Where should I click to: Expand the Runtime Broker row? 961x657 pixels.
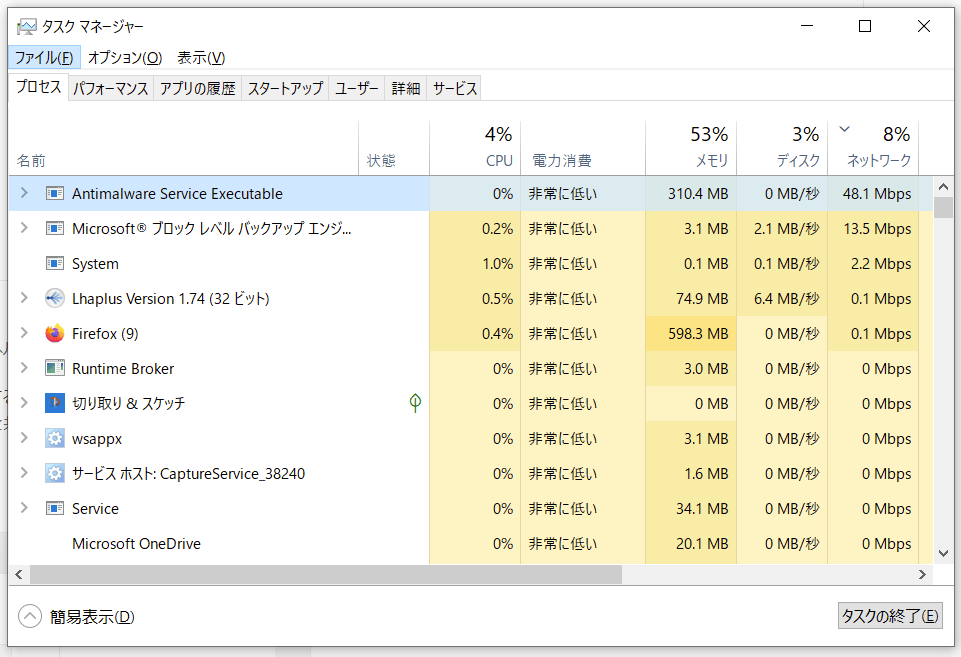pyautogui.click(x=24, y=368)
